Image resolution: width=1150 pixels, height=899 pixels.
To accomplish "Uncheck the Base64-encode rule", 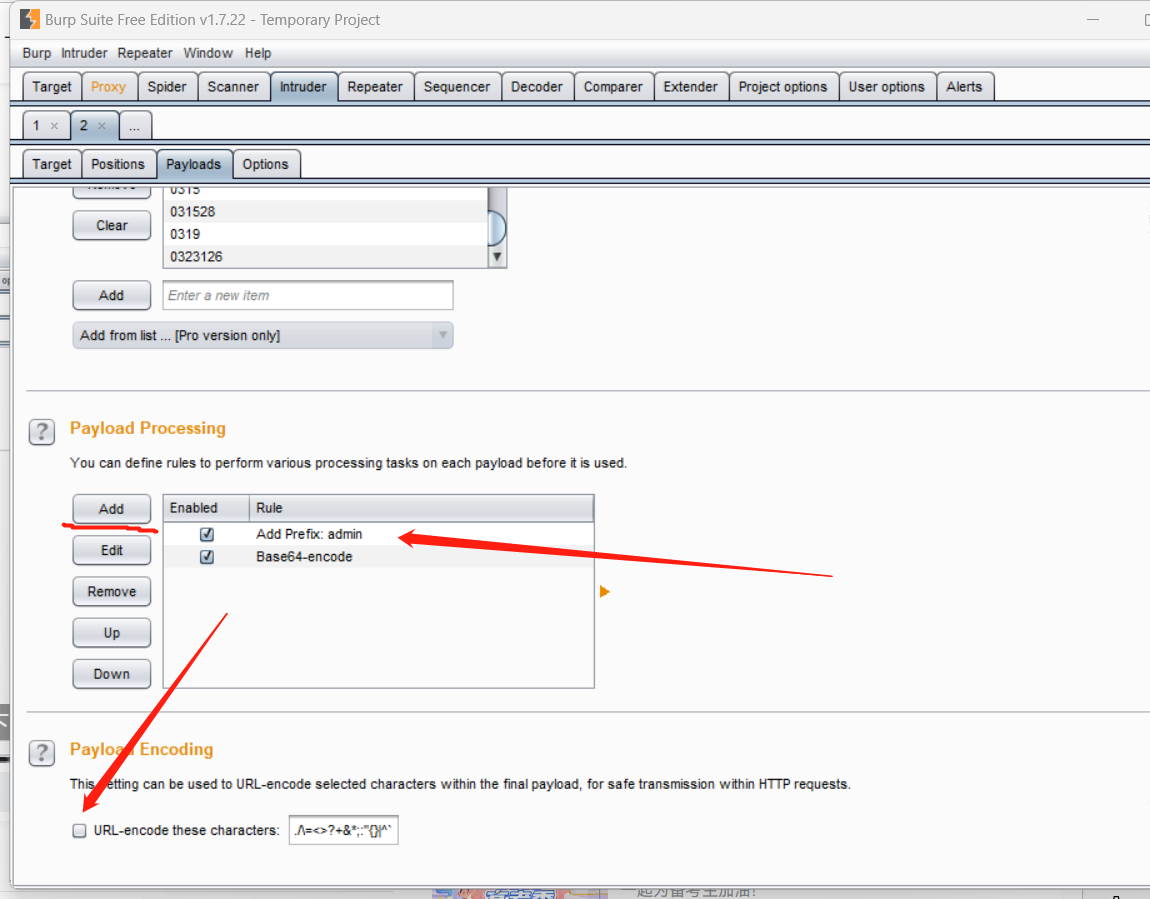I will point(207,557).
